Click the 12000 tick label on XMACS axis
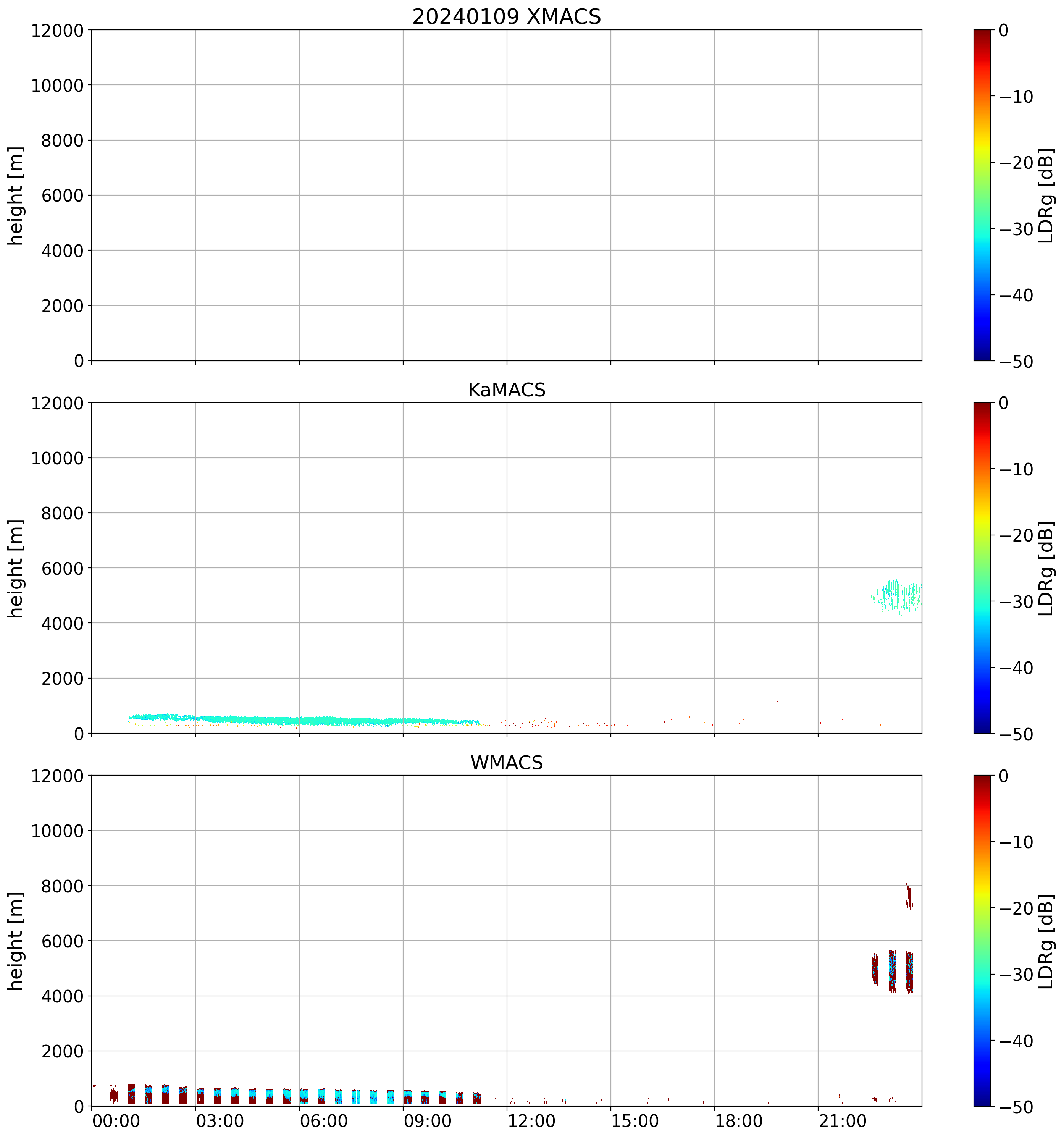 coord(57,30)
